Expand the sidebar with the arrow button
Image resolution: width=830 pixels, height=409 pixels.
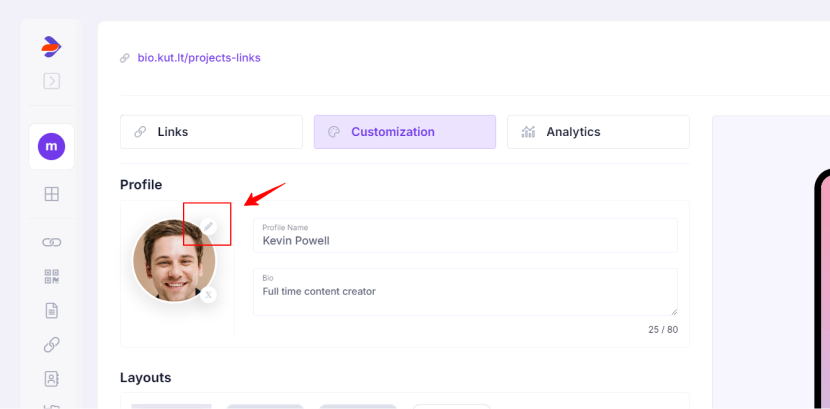click(51, 81)
